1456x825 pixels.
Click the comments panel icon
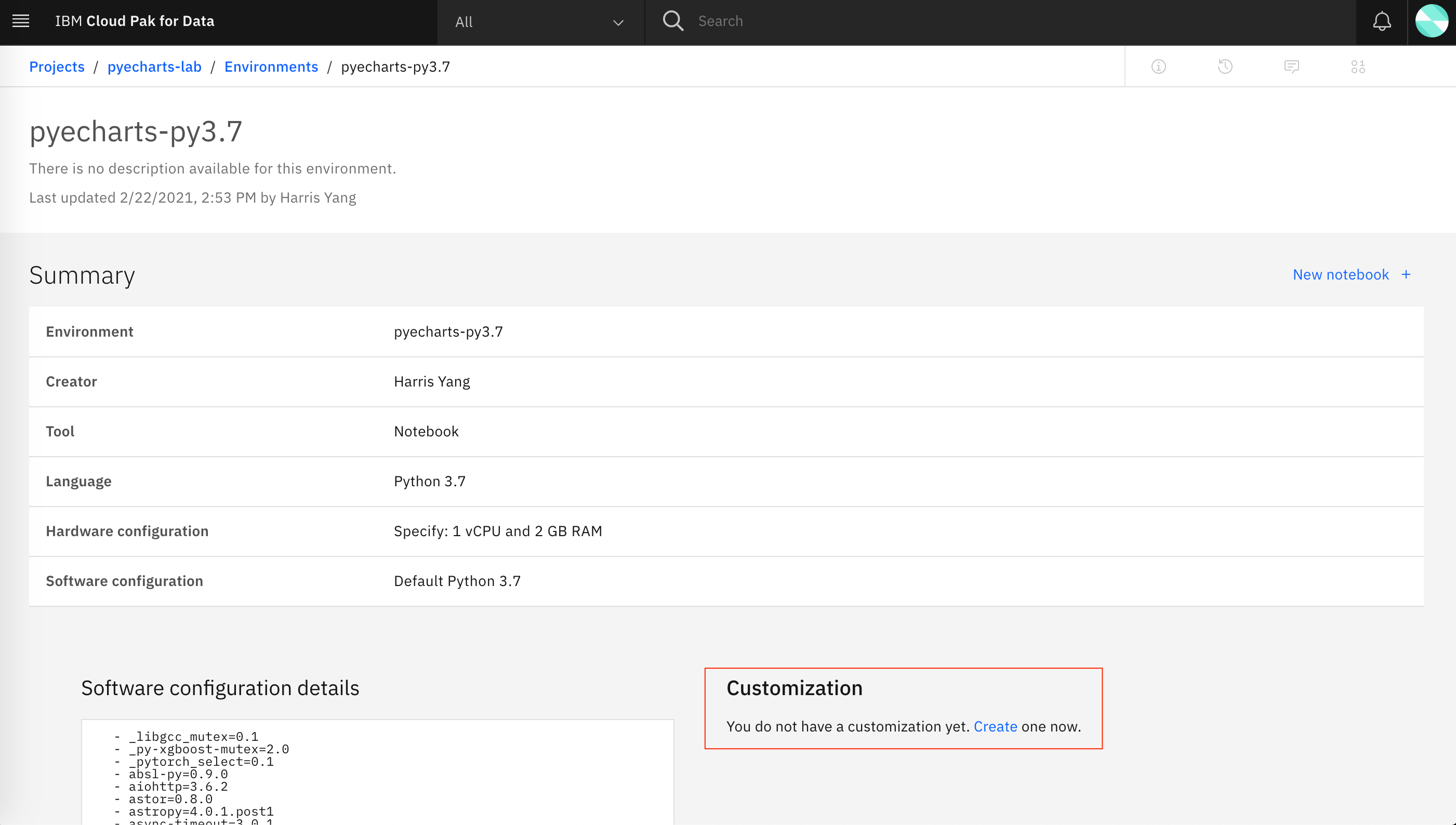click(x=1291, y=66)
